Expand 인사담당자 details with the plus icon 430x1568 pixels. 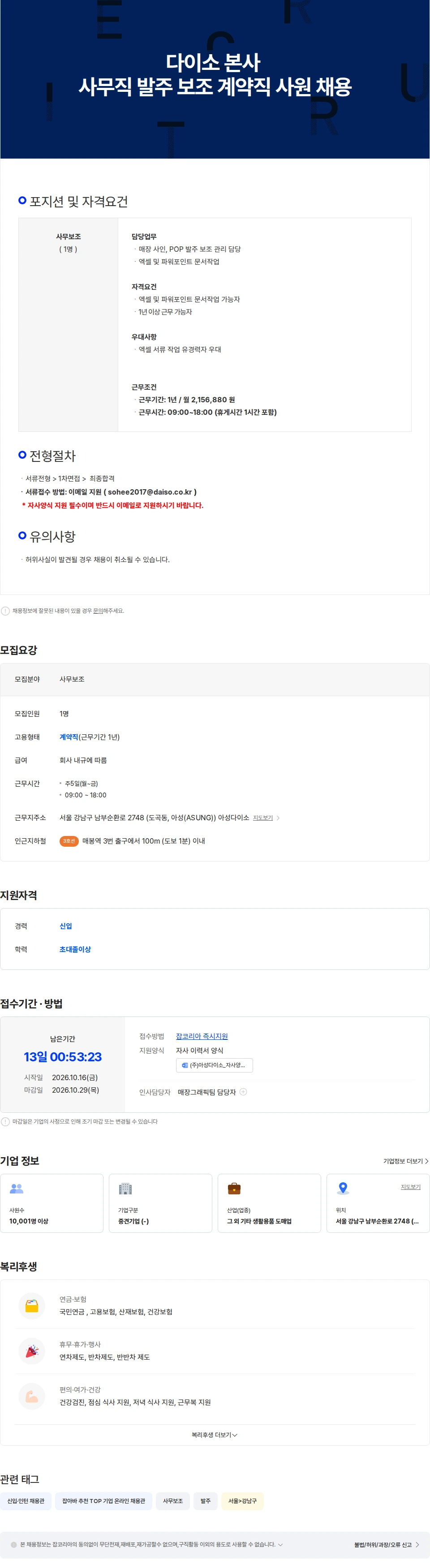243,1091
